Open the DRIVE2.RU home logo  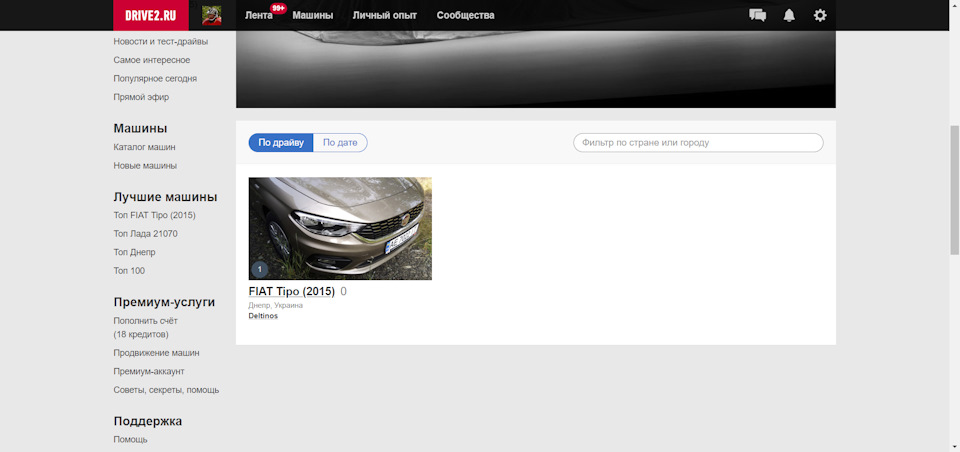[x=151, y=15]
